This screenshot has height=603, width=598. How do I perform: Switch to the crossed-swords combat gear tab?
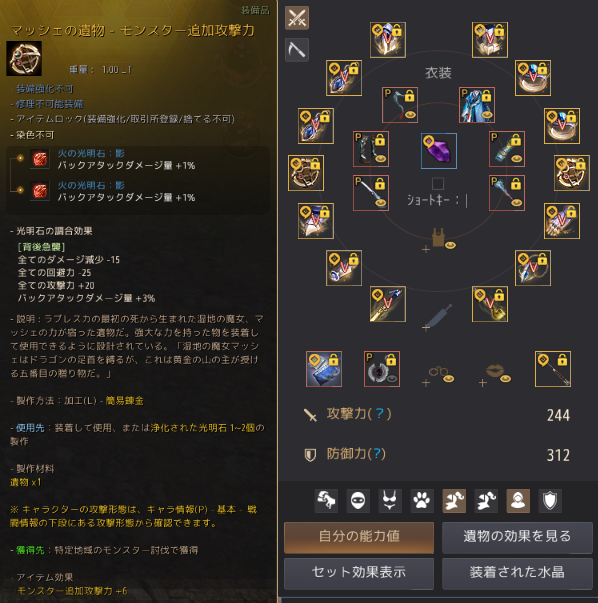click(297, 18)
